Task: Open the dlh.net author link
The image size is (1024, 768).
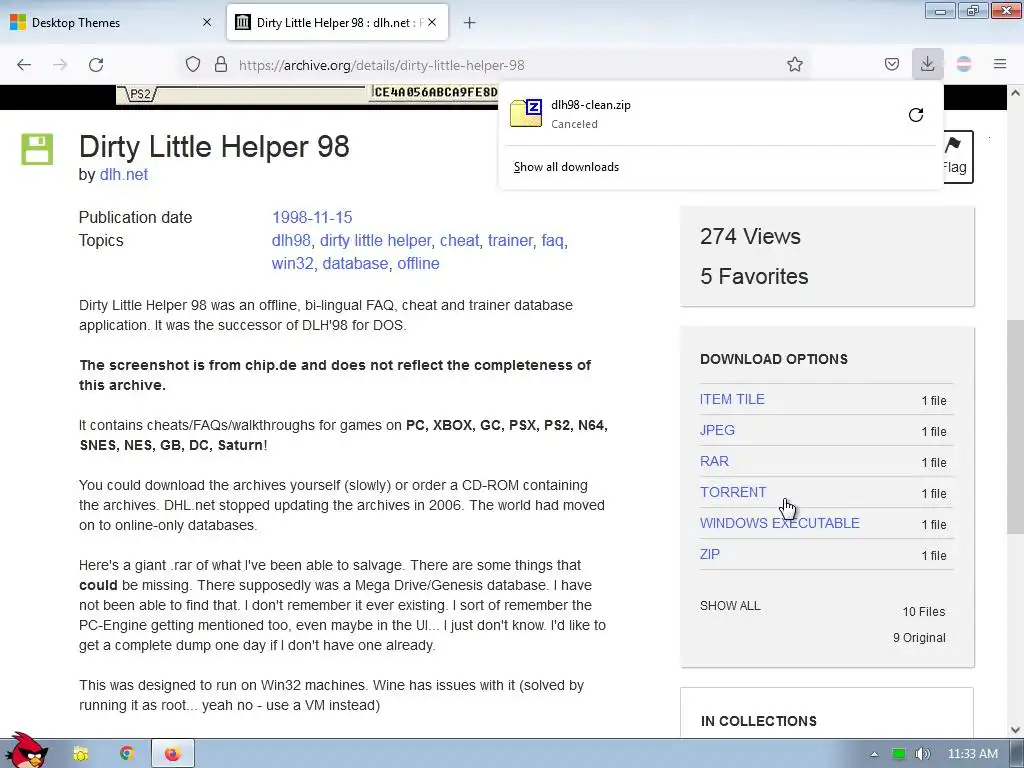Action: pyautogui.click(x=123, y=174)
